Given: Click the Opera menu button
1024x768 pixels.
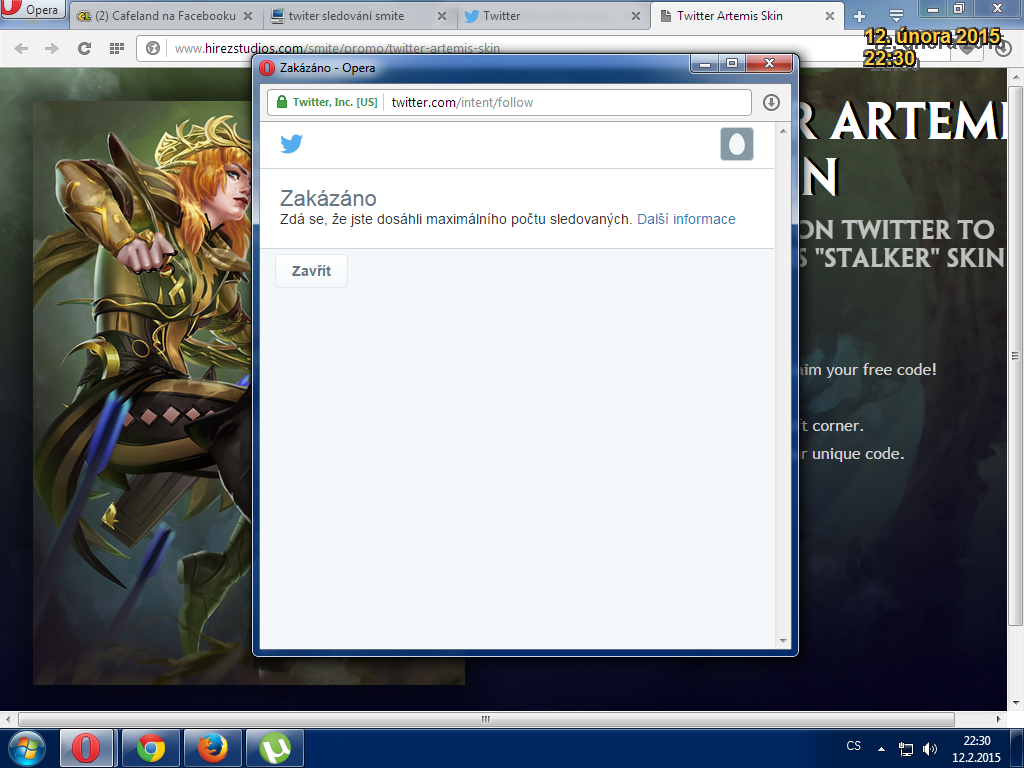Looking at the screenshot, I should click(32, 9).
